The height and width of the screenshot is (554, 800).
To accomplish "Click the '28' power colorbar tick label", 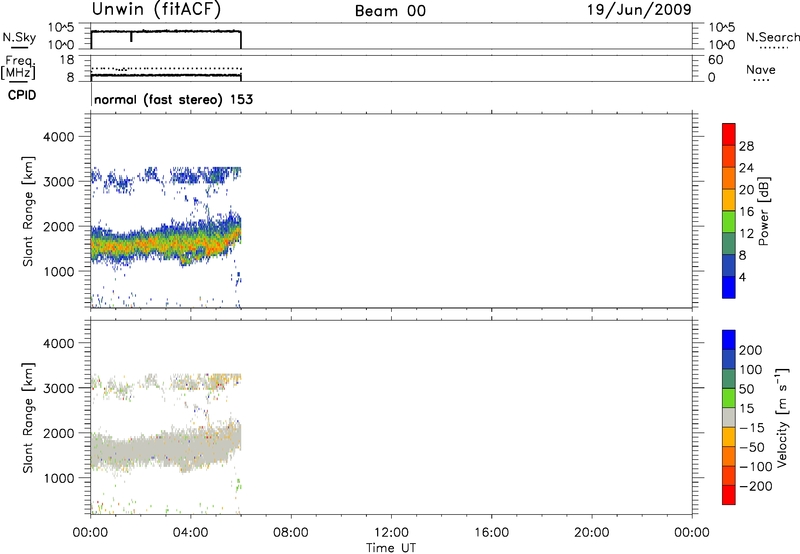I will tap(746, 146).
